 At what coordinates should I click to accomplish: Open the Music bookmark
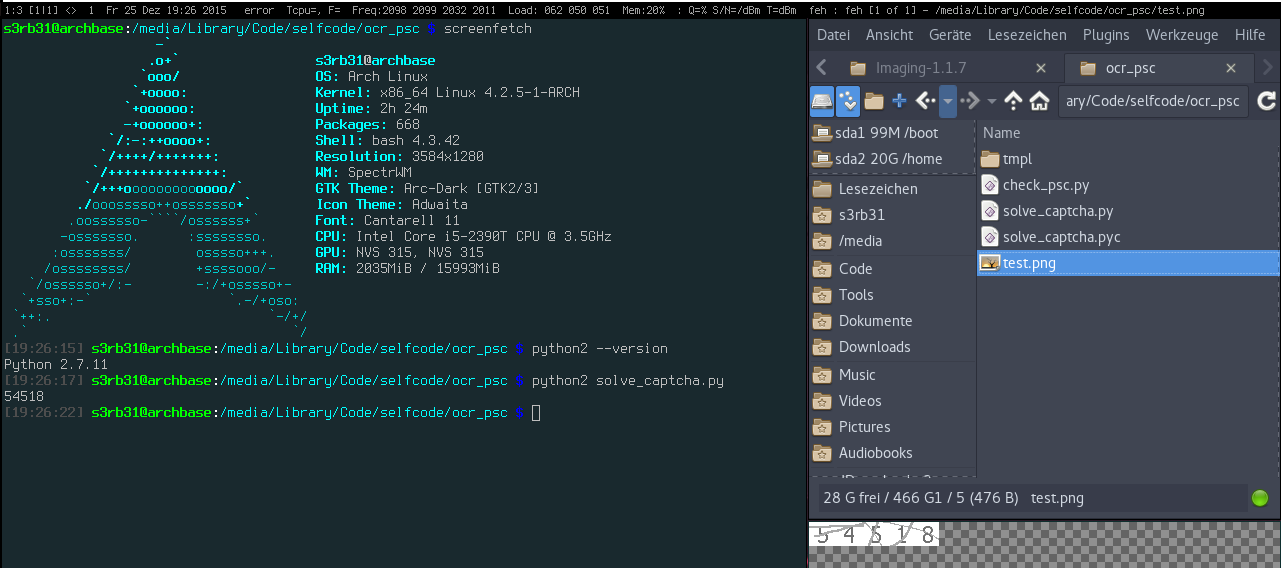click(x=892, y=374)
